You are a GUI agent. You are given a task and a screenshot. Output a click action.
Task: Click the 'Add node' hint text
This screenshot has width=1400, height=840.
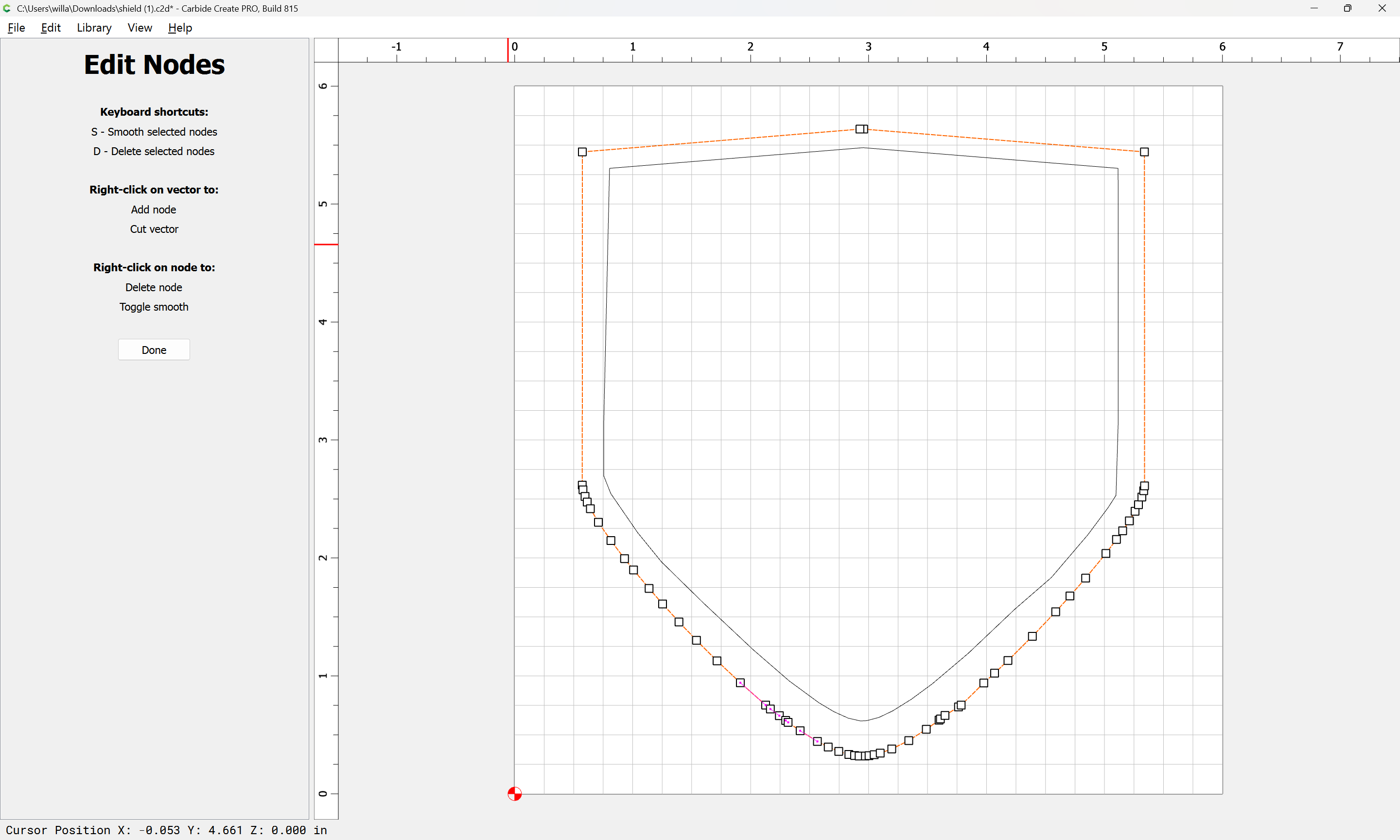pos(154,210)
